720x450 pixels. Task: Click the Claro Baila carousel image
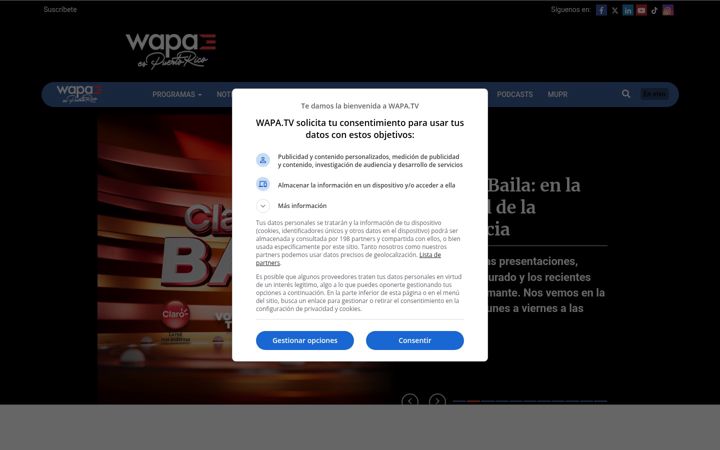[164, 259]
